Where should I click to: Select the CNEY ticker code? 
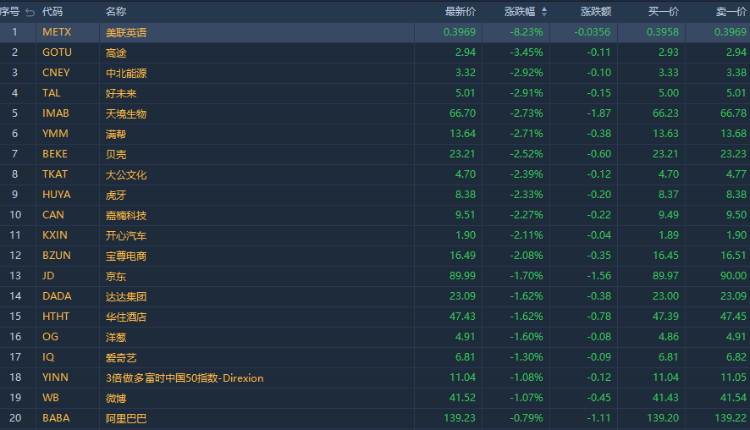coord(56,73)
